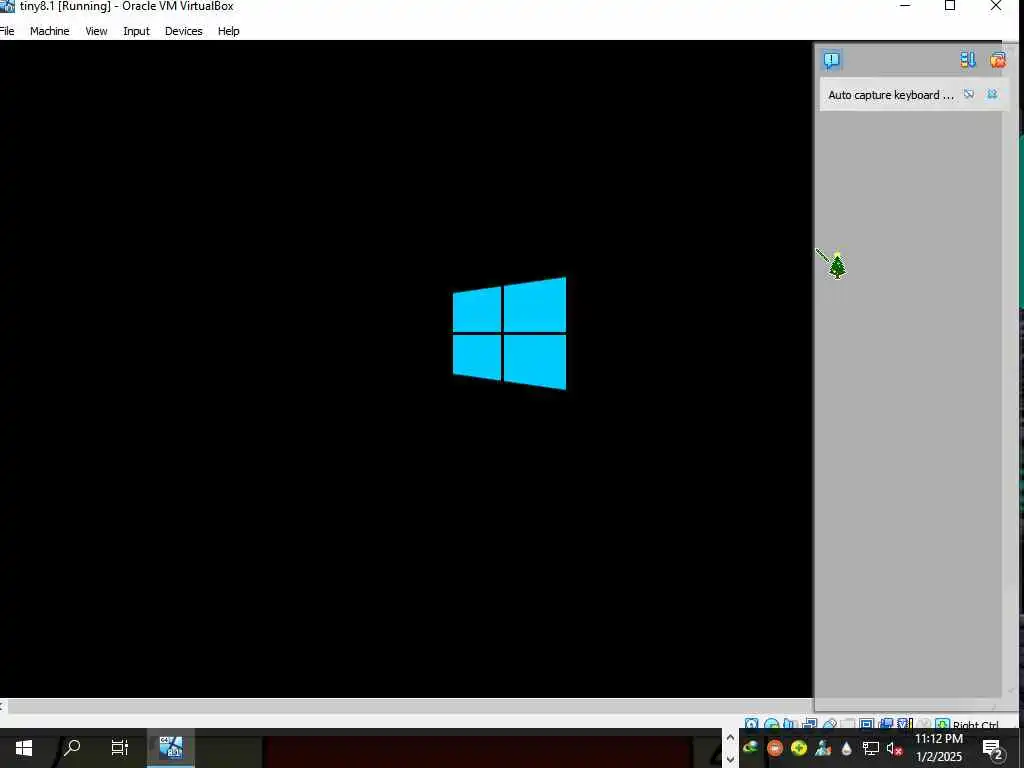Click the display status bar icon
Screen dimensions: 1024x768
pyautogui.click(x=867, y=724)
